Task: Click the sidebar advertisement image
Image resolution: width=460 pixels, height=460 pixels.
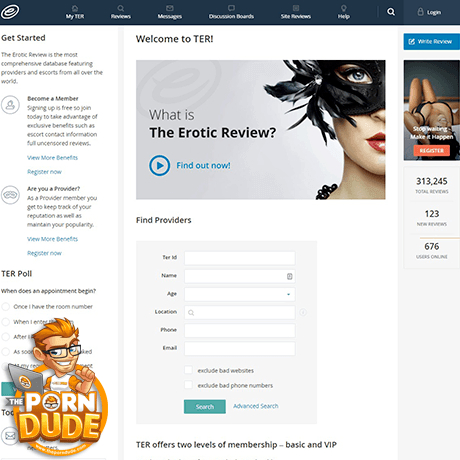Action: [x=432, y=110]
